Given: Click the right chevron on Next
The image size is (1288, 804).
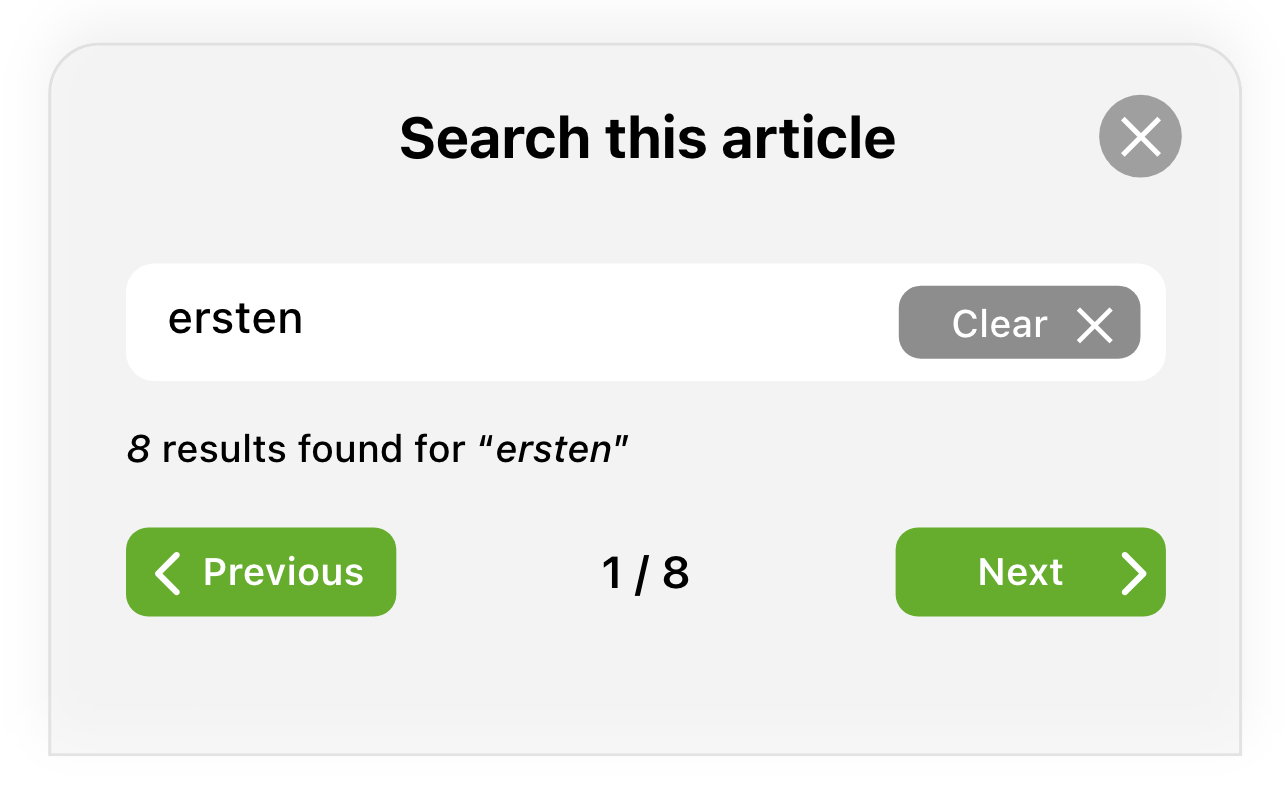Looking at the screenshot, I should click(1133, 573).
